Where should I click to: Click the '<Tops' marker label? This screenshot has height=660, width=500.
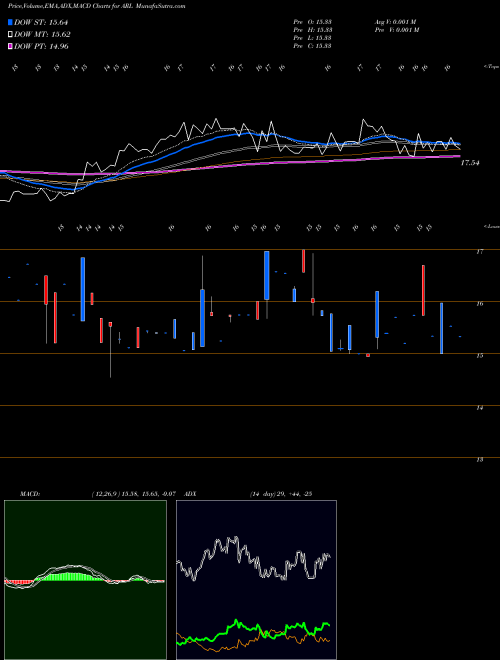pyautogui.click(x=491, y=67)
